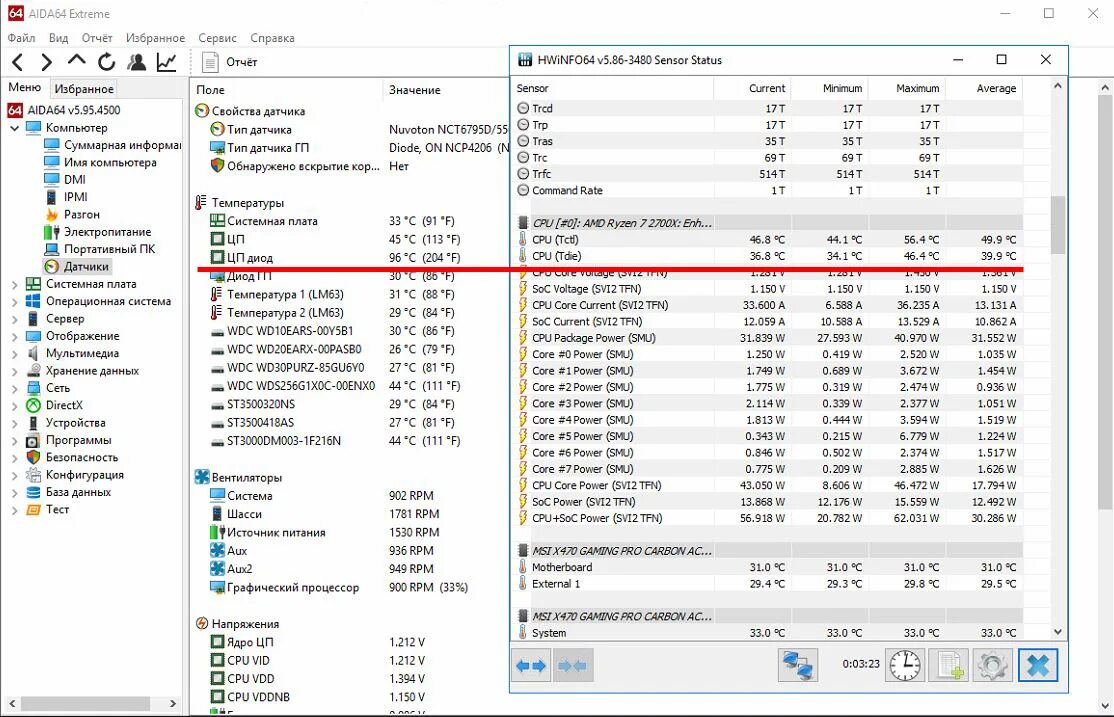Expand the Безопасность tree node
1114x717 pixels.
coord(15,458)
